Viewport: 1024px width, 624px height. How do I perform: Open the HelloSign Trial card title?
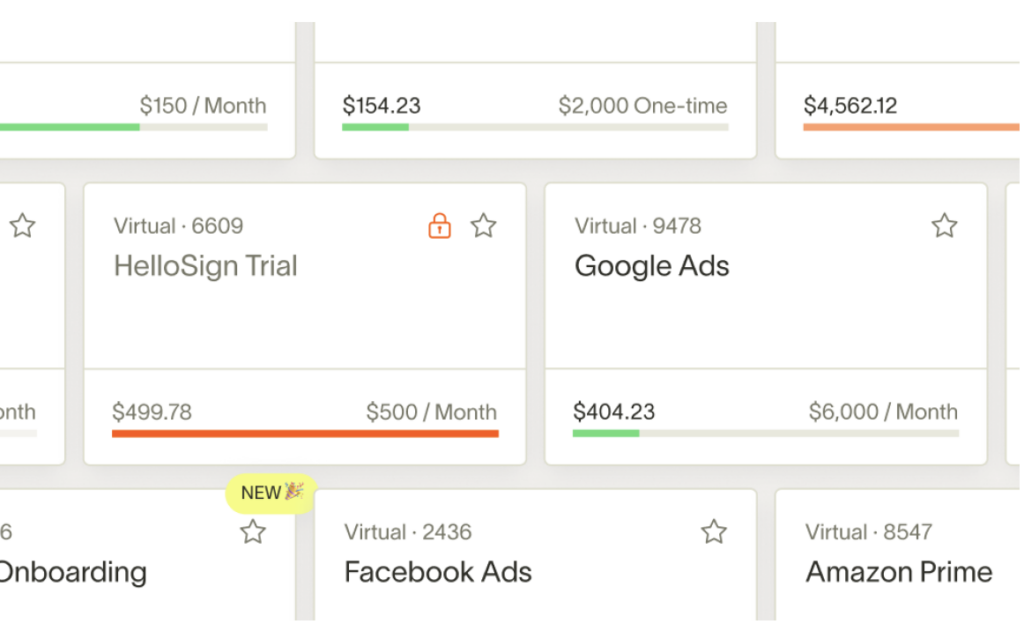(206, 266)
